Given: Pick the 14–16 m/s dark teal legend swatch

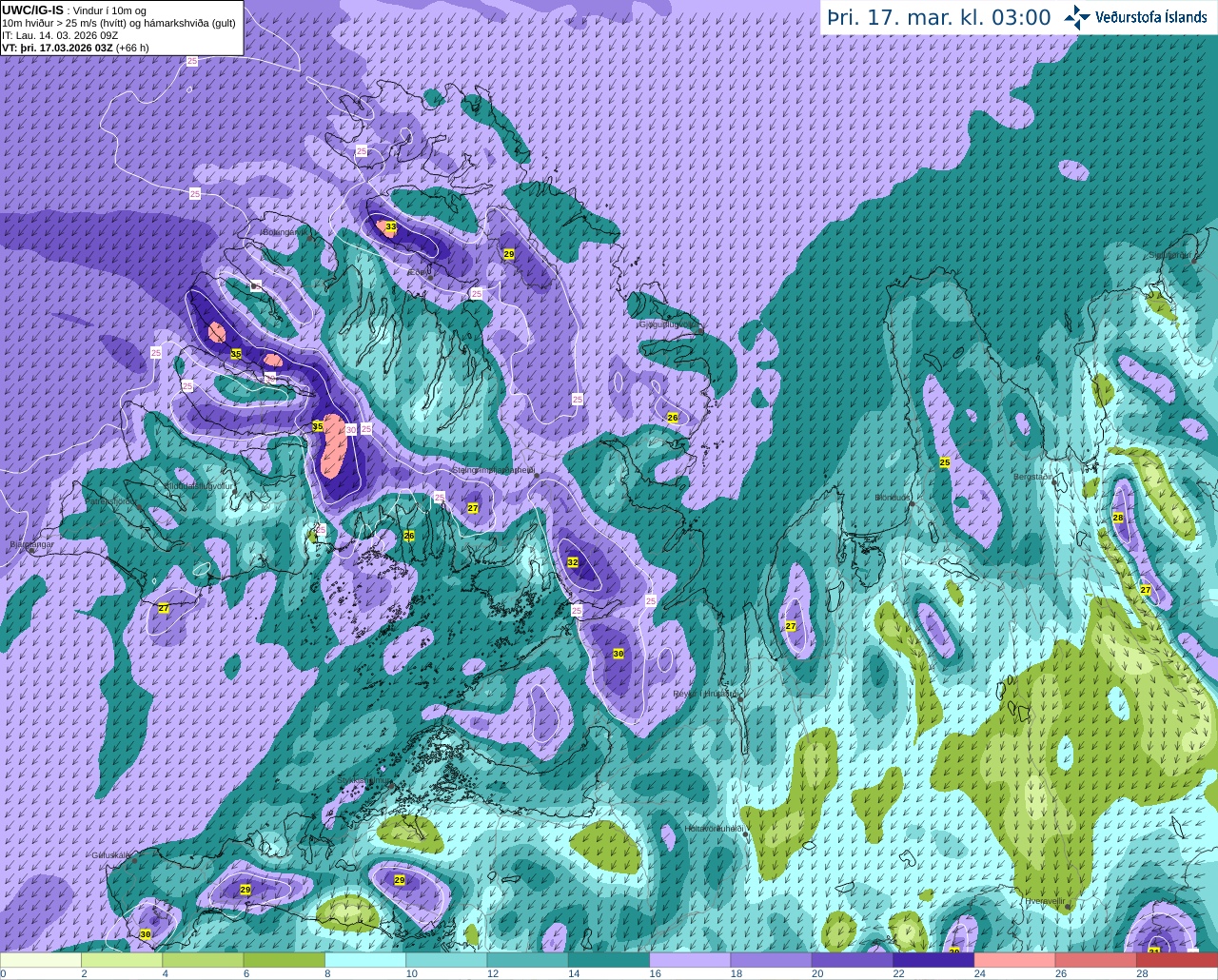Looking at the screenshot, I should point(609,960).
